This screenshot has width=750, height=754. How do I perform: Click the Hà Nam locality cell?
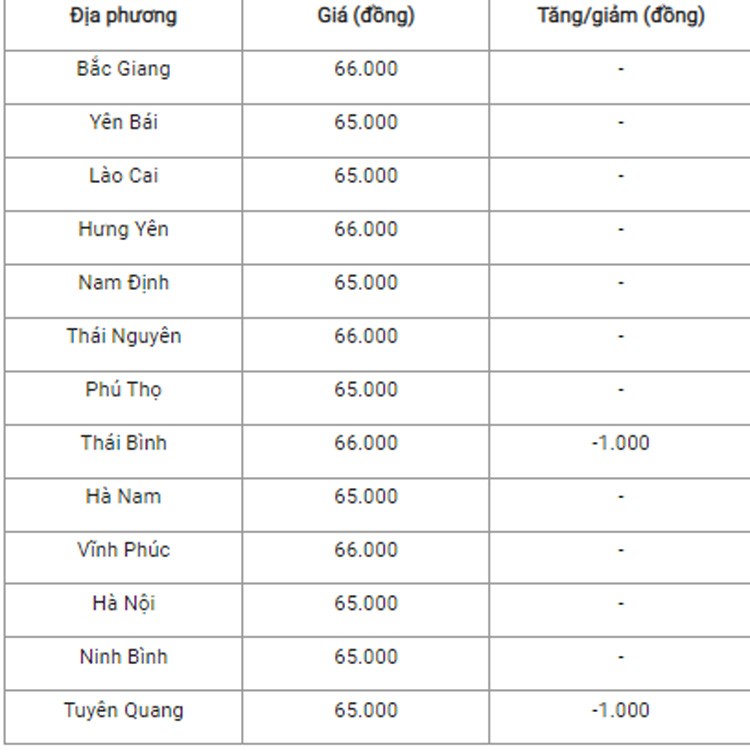click(x=123, y=496)
